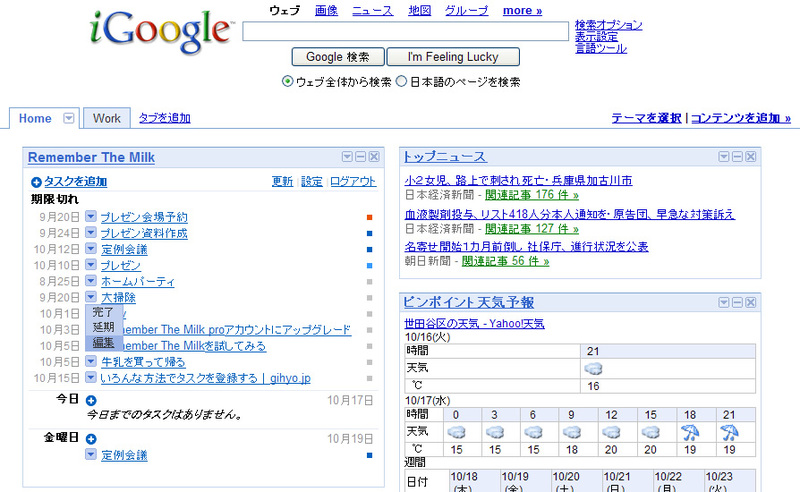800x492 pixels.
Task: Switch to the Work tab
Action: click(107, 118)
